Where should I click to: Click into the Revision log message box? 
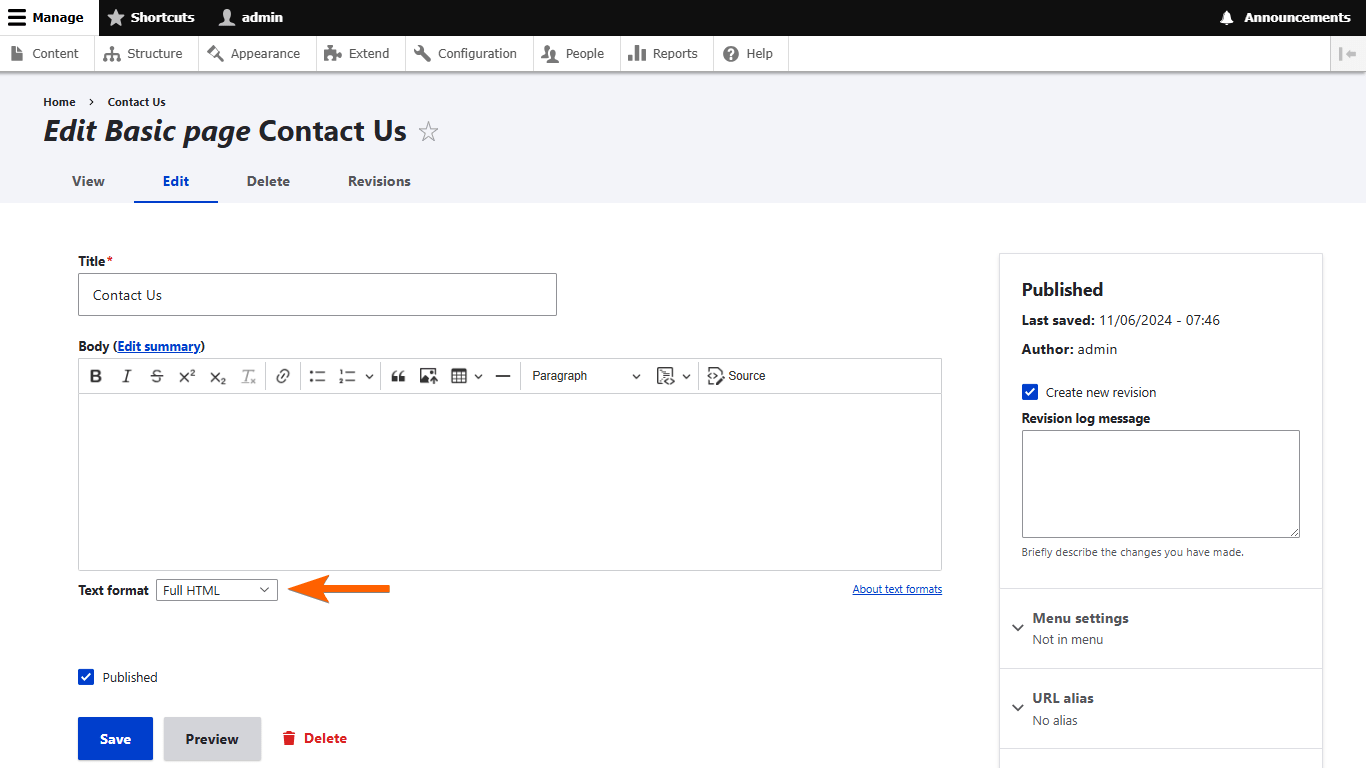[x=1160, y=484]
